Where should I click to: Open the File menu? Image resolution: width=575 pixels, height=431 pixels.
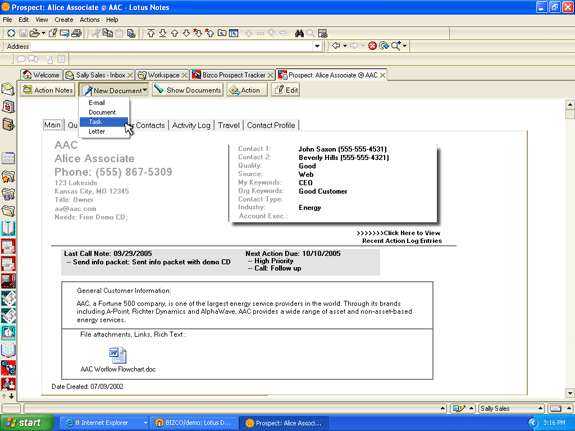point(7,20)
